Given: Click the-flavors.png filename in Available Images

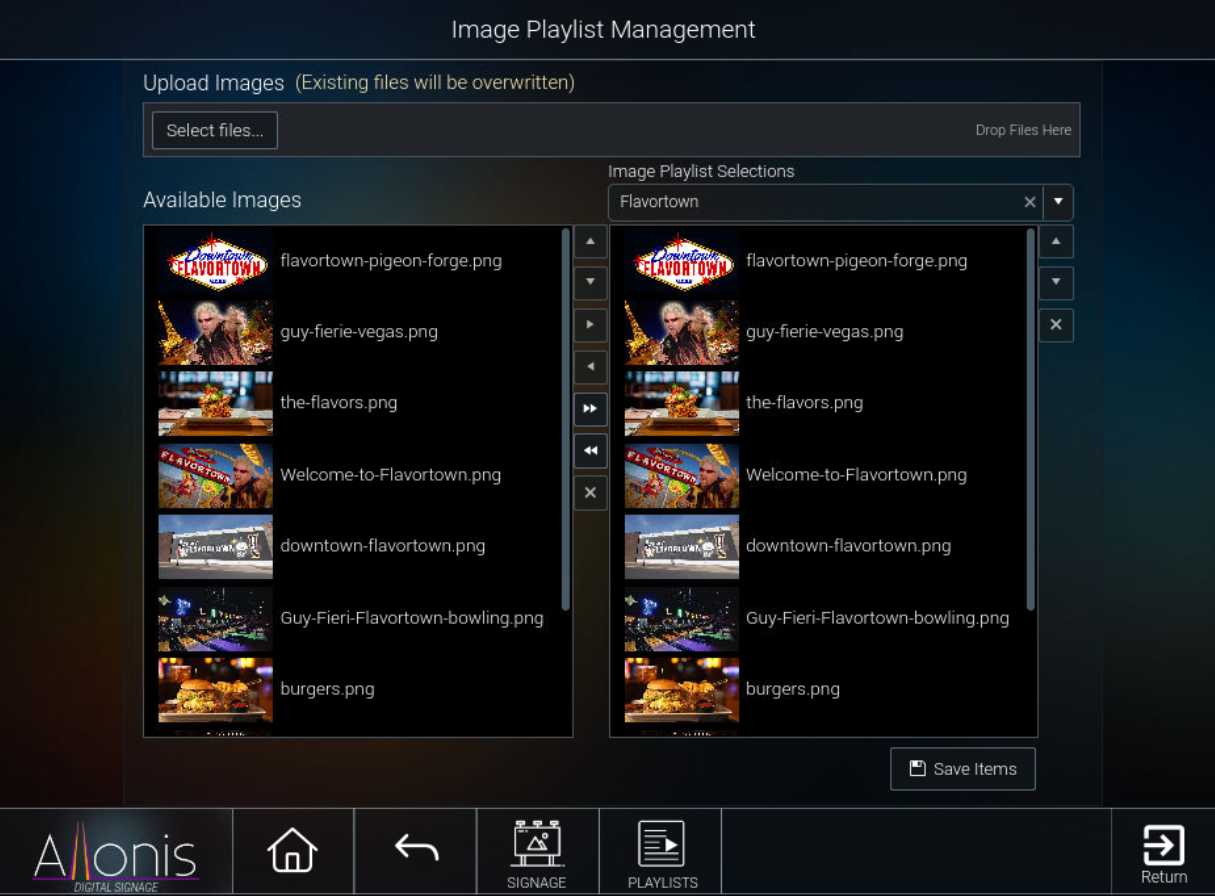Looking at the screenshot, I should pos(339,403).
